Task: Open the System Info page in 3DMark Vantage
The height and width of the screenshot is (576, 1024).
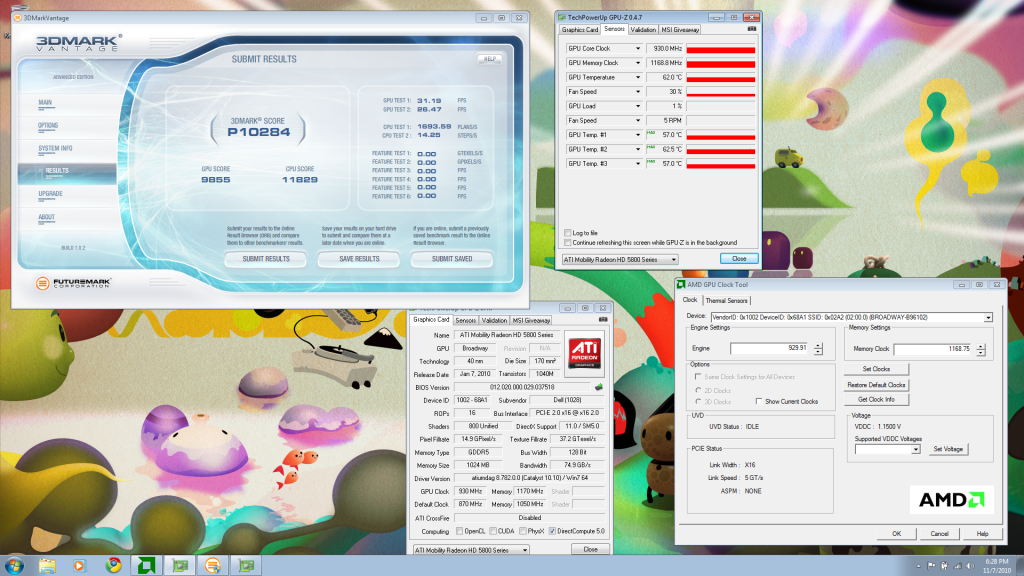Action: (x=56, y=149)
